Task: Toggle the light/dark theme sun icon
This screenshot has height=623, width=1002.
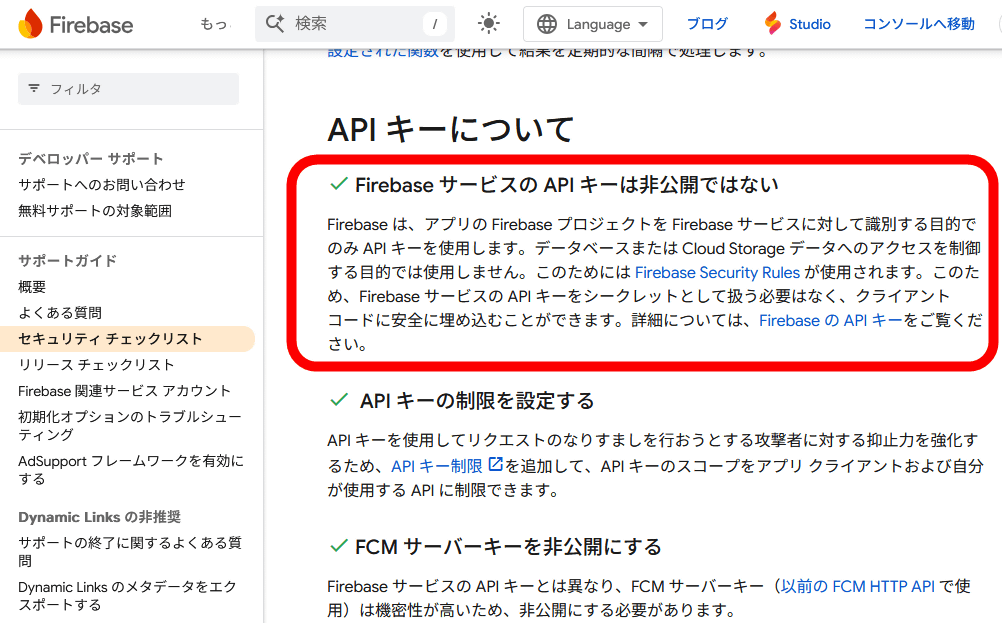Action: 488,24
